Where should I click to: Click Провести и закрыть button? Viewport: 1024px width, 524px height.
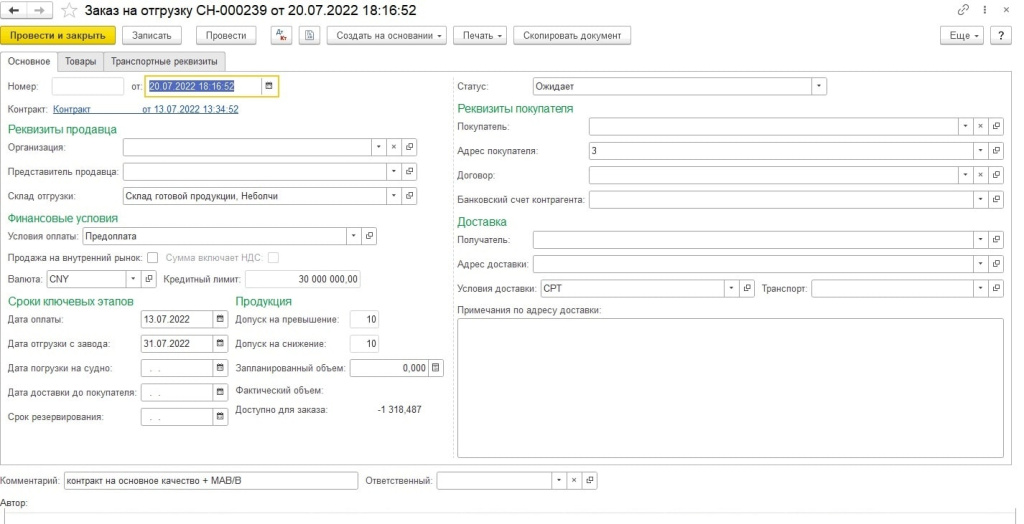58,35
